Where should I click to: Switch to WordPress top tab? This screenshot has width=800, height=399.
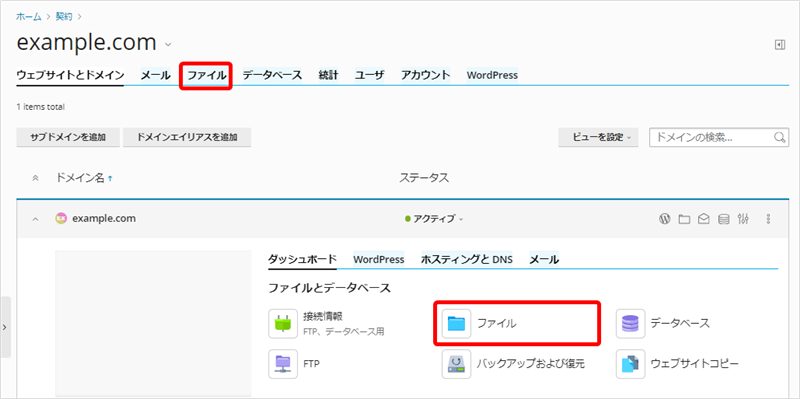point(492,75)
